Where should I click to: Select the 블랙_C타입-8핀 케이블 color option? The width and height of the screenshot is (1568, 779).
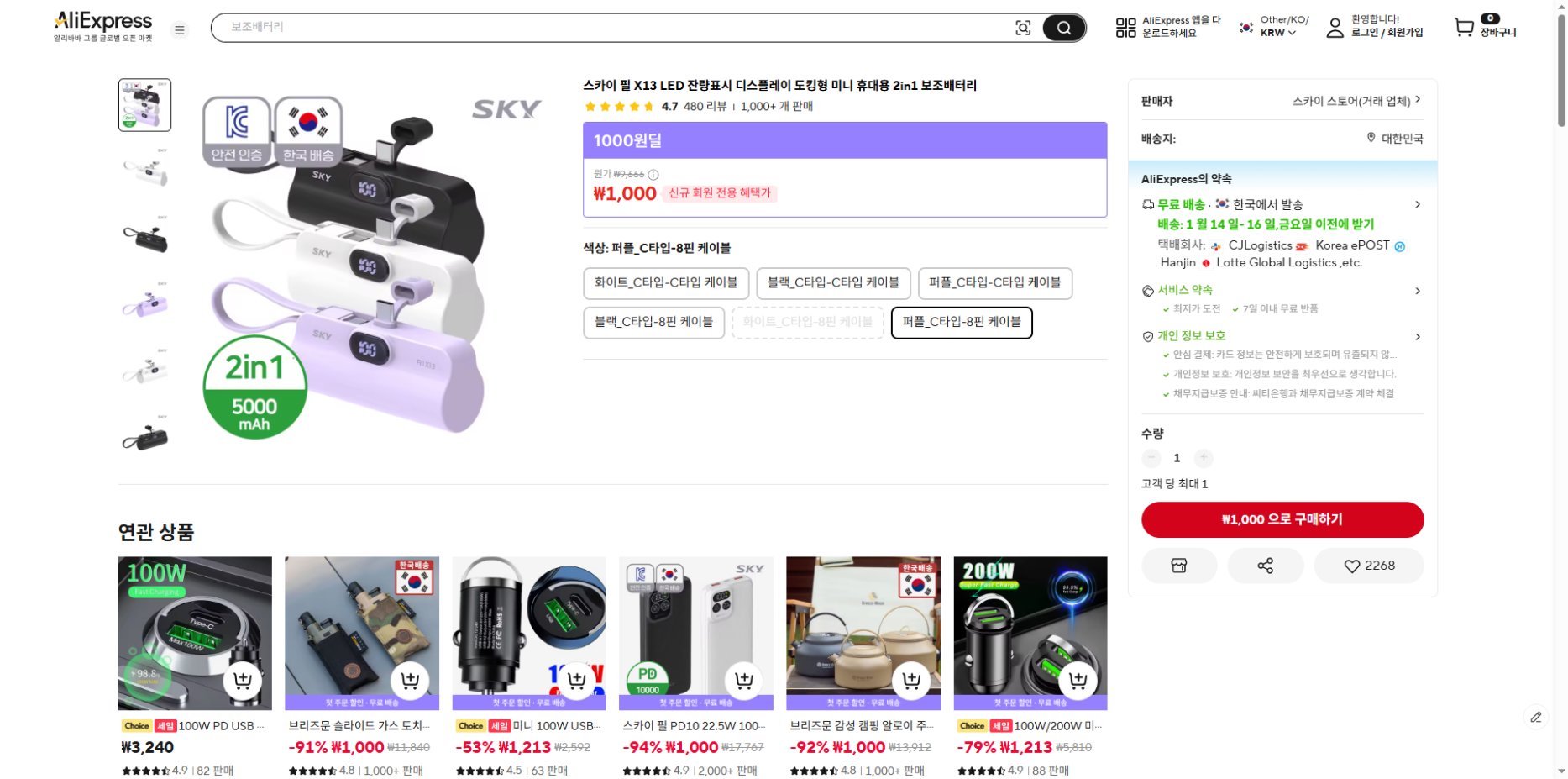point(654,323)
